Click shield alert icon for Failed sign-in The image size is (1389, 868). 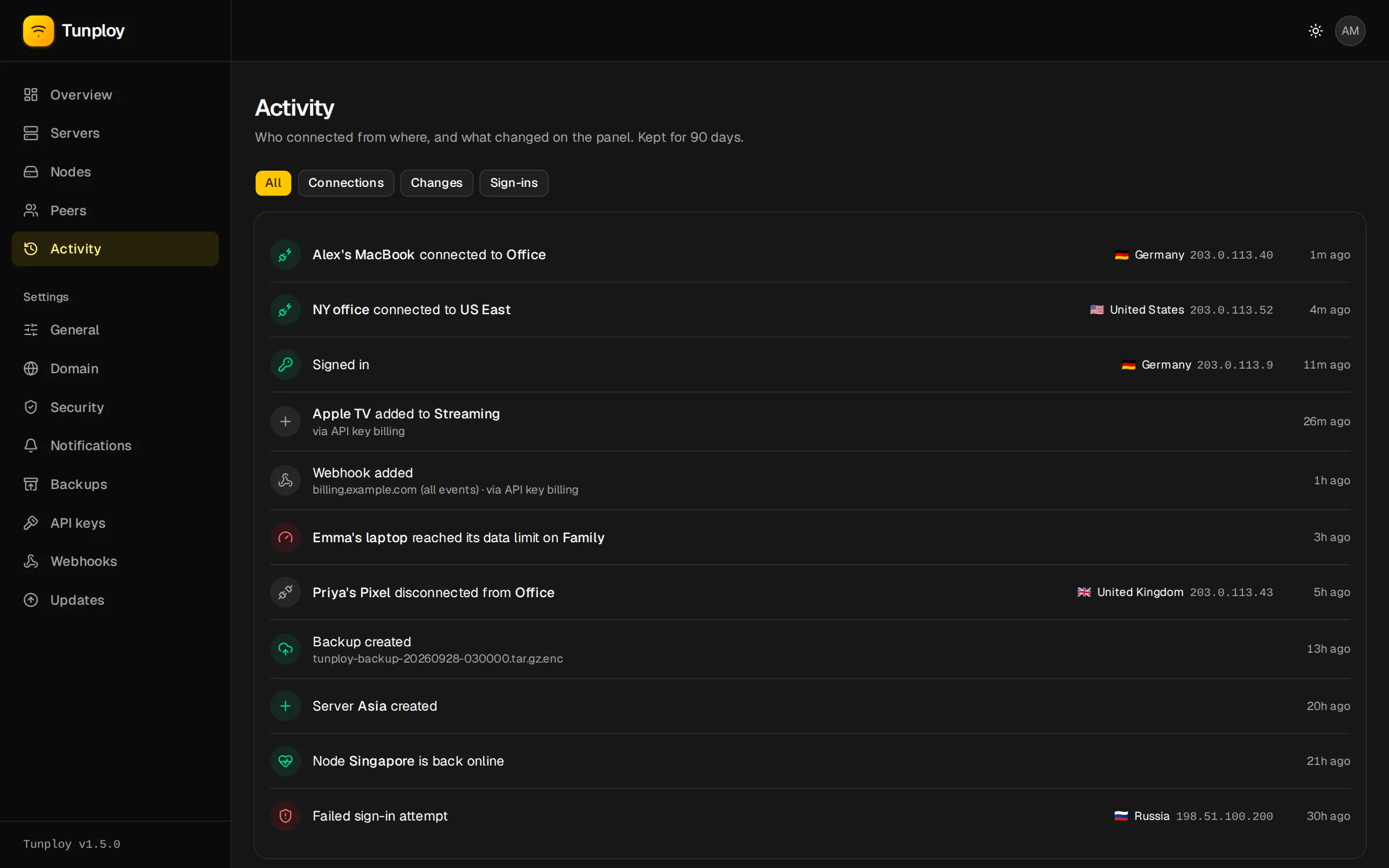[285, 816]
